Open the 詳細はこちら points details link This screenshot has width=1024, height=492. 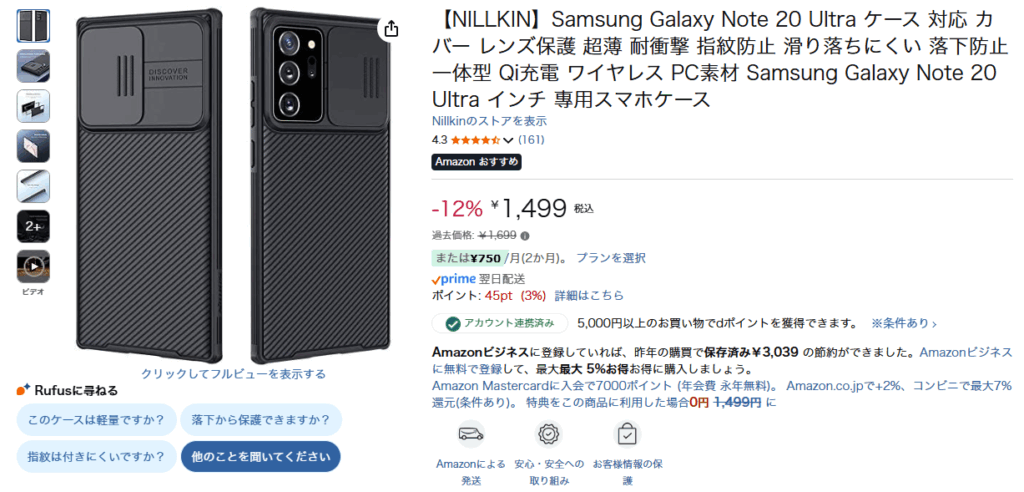pyautogui.click(x=589, y=295)
